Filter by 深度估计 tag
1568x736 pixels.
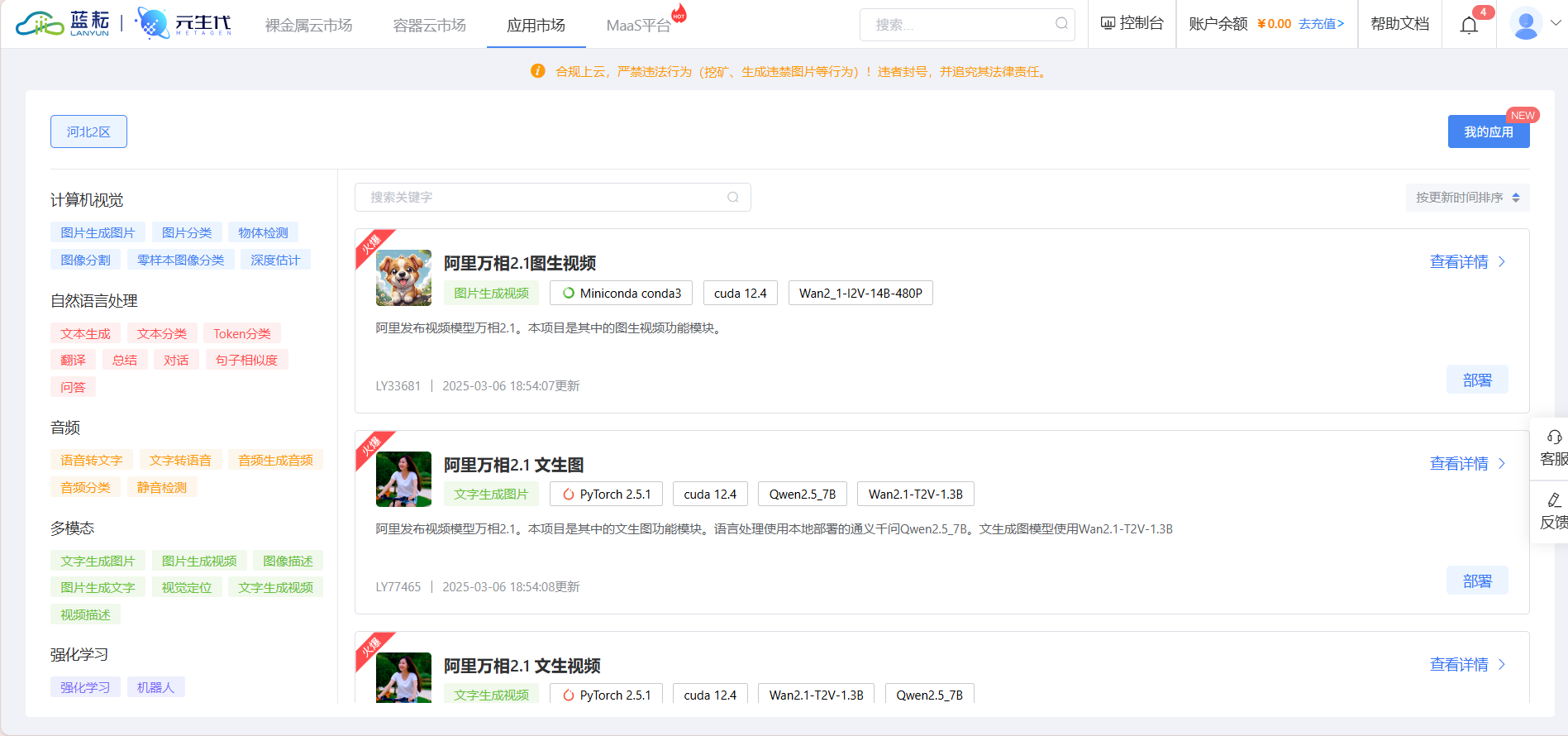(275, 260)
